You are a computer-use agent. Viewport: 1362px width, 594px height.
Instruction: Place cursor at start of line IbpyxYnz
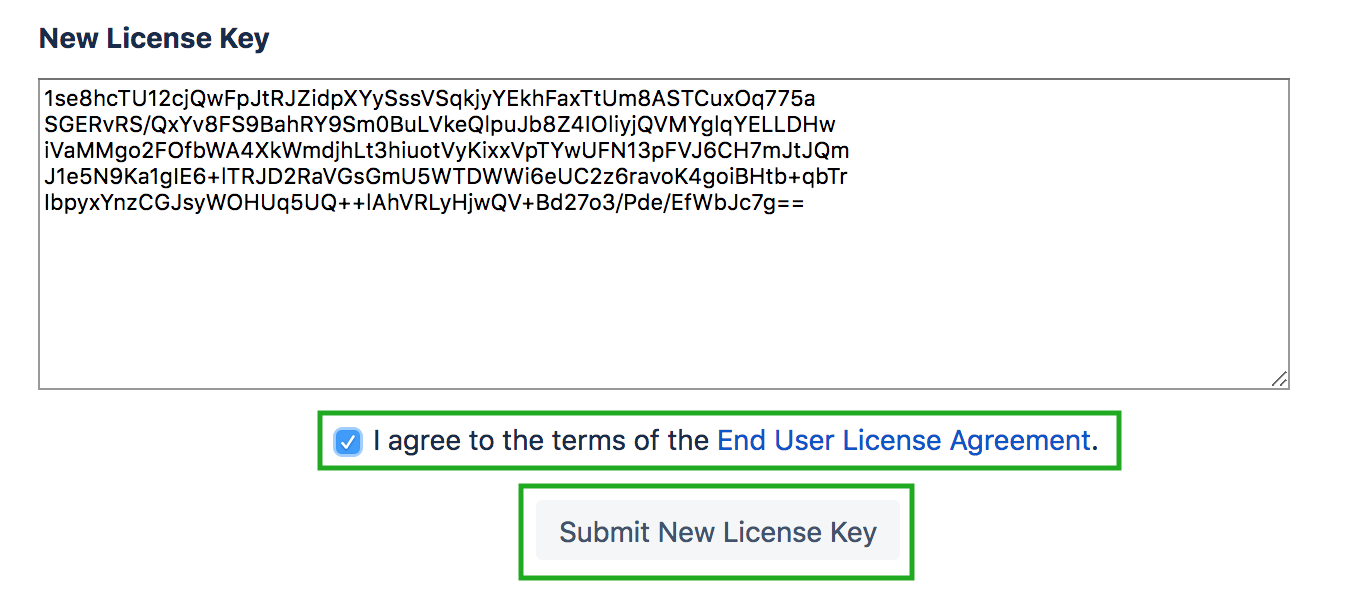tap(45, 203)
